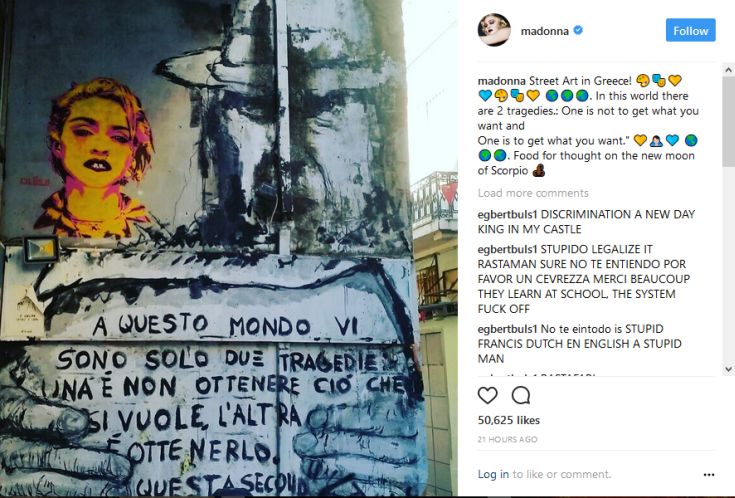Image resolution: width=735 pixels, height=498 pixels.
Task: Click the heart like icon
Action: (x=488, y=395)
